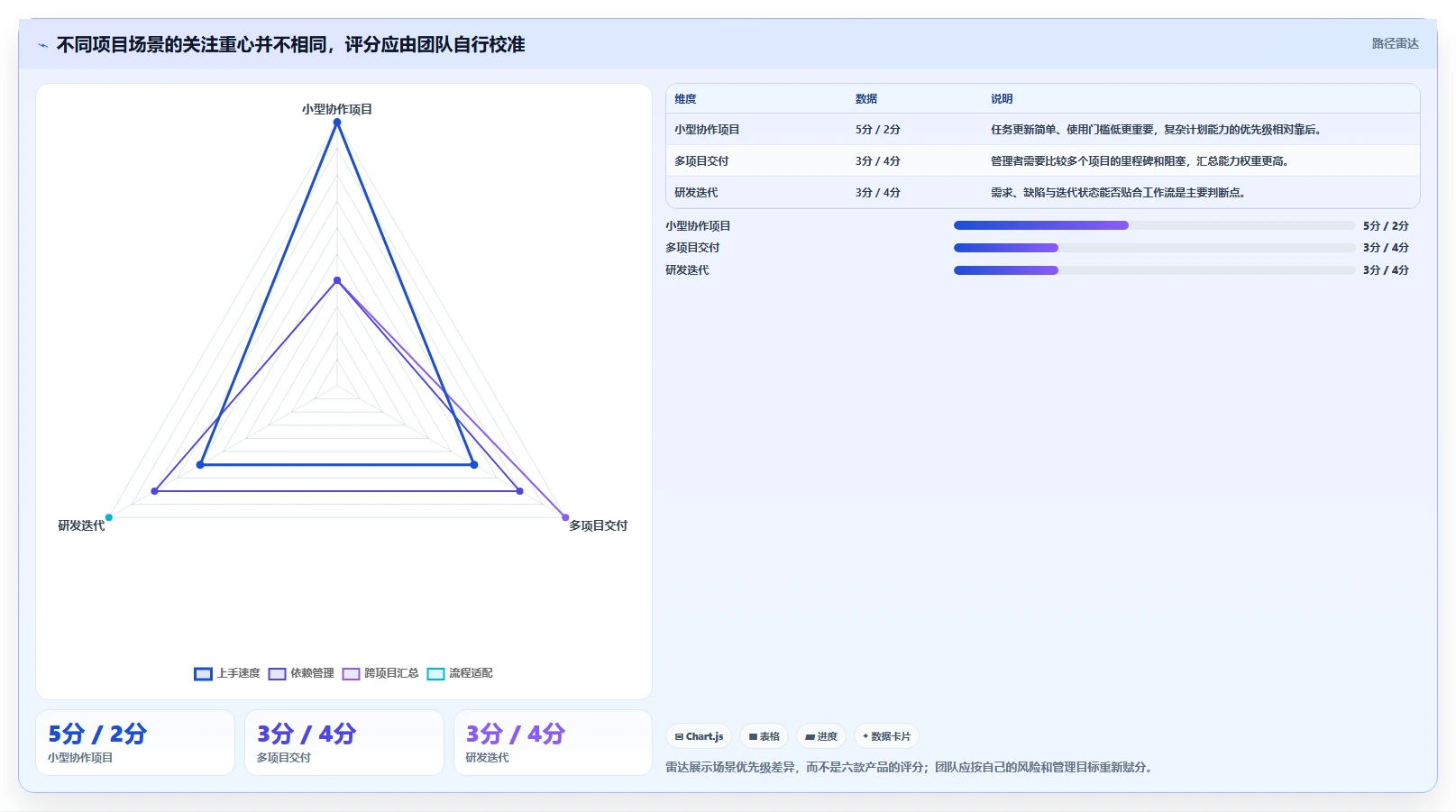Select the 多项目交付 cell in the table

tap(701, 161)
